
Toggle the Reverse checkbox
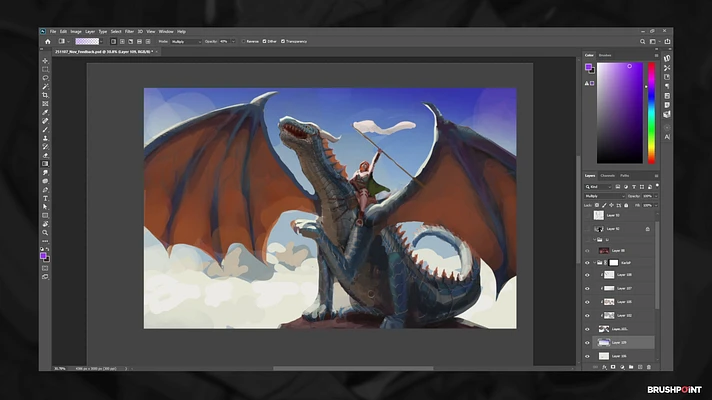[243, 41]
